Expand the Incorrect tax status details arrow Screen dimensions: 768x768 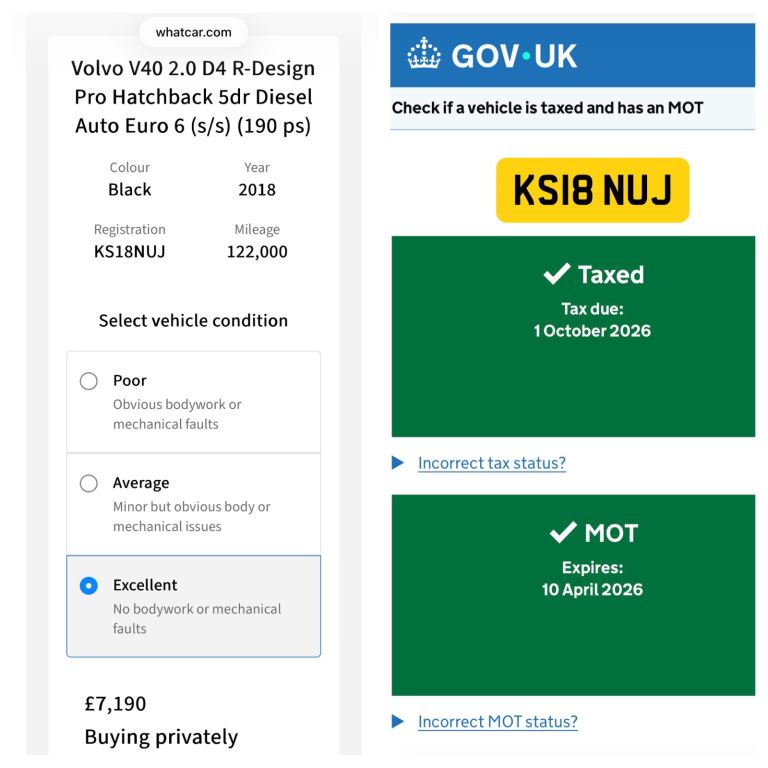[399, 463]
